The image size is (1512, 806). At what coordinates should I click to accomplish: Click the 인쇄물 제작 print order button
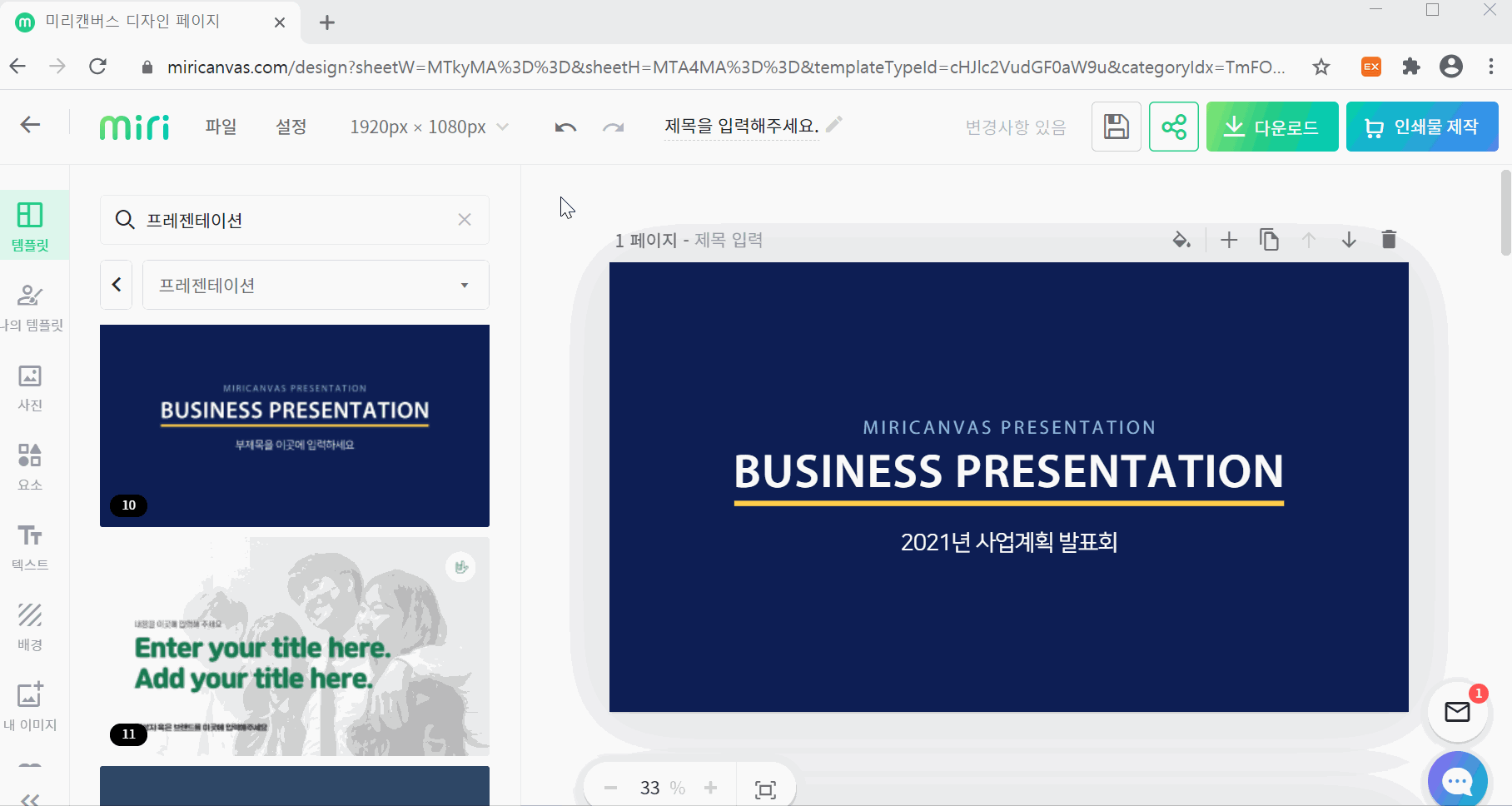click(x=1422, y=127)
